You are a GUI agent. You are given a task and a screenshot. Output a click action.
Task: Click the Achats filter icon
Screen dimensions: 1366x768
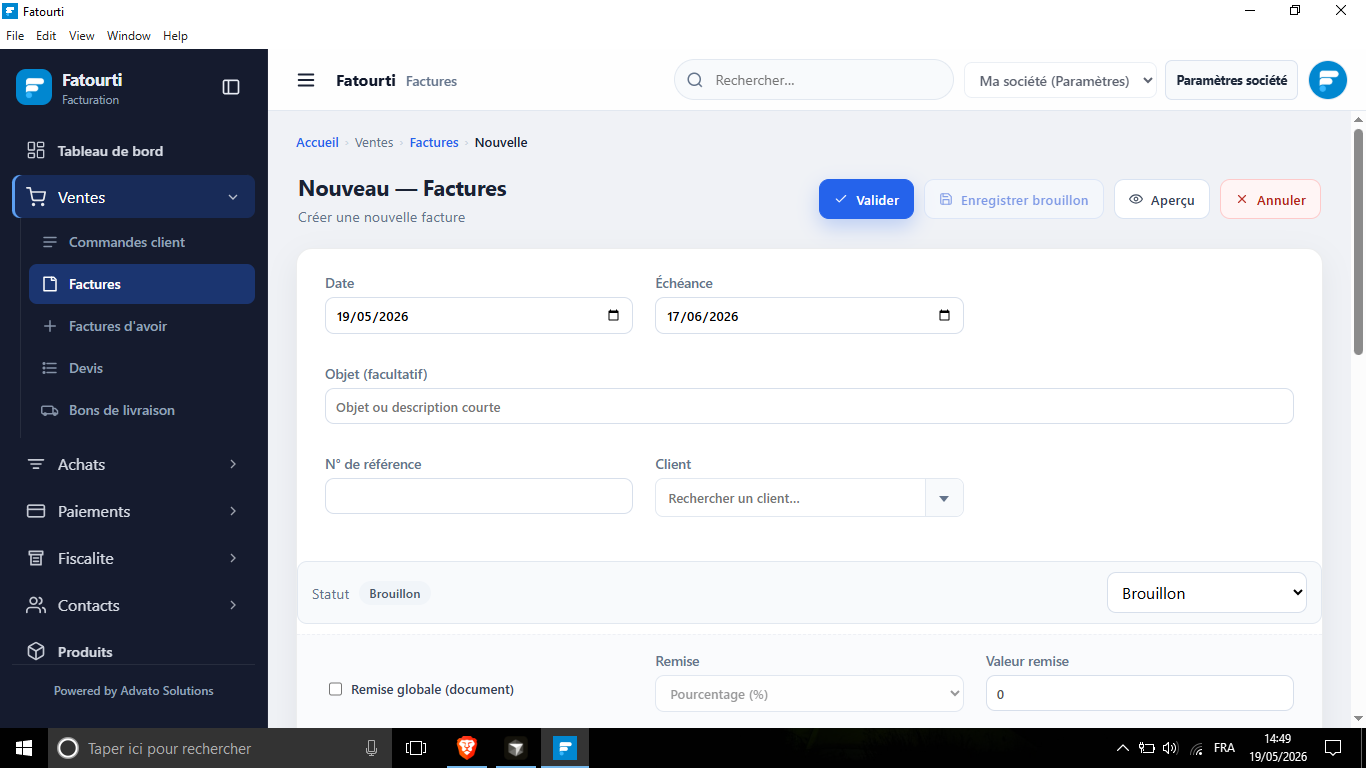click(x=36, y=464)
